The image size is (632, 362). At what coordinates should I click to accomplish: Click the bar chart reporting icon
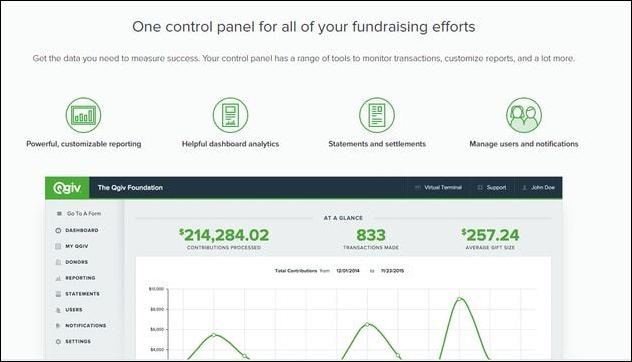(83, 115)
